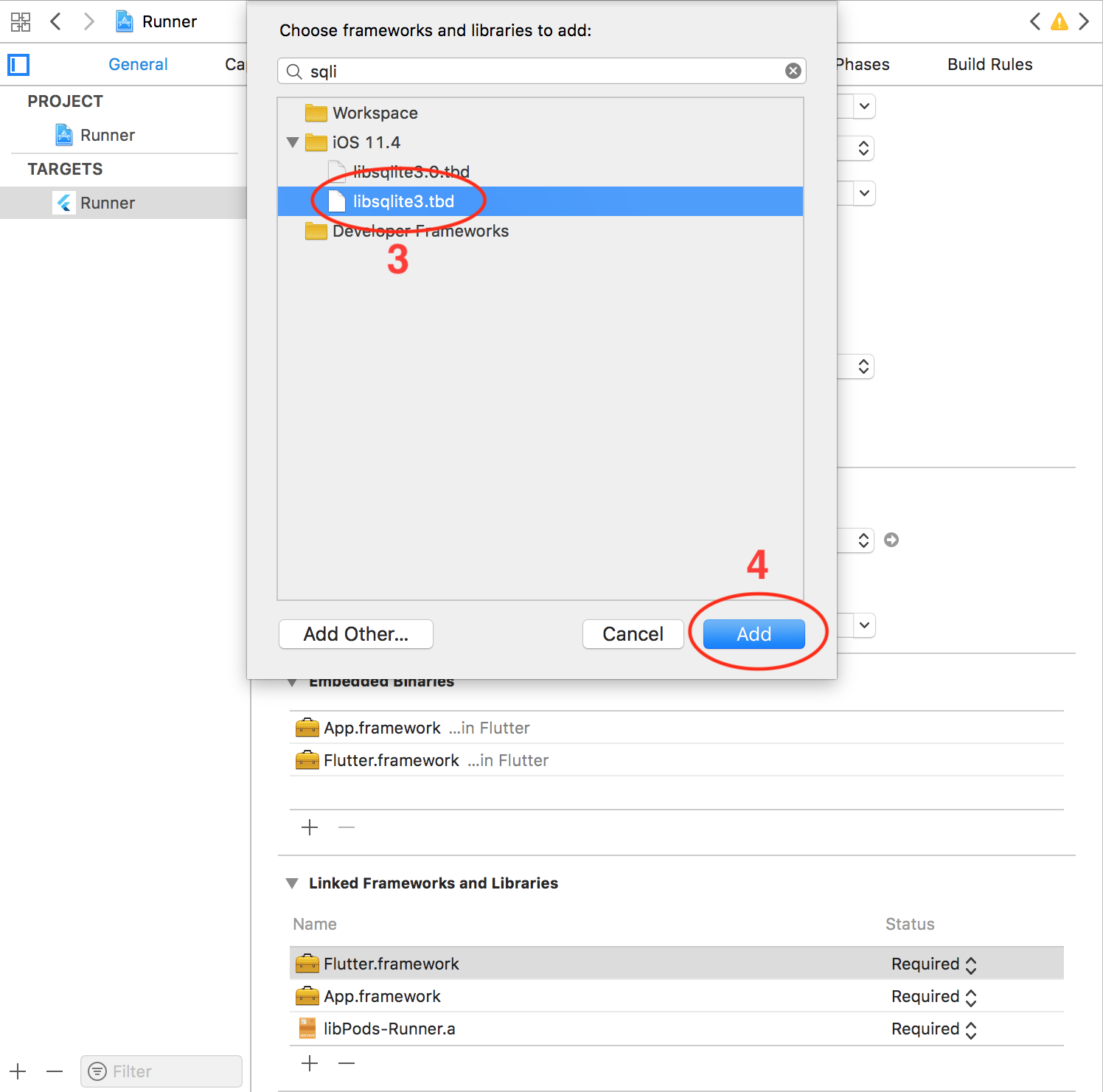Select the Developer Frameworks folder
Screen dimensions: 1103x1092
coord(540,231)
